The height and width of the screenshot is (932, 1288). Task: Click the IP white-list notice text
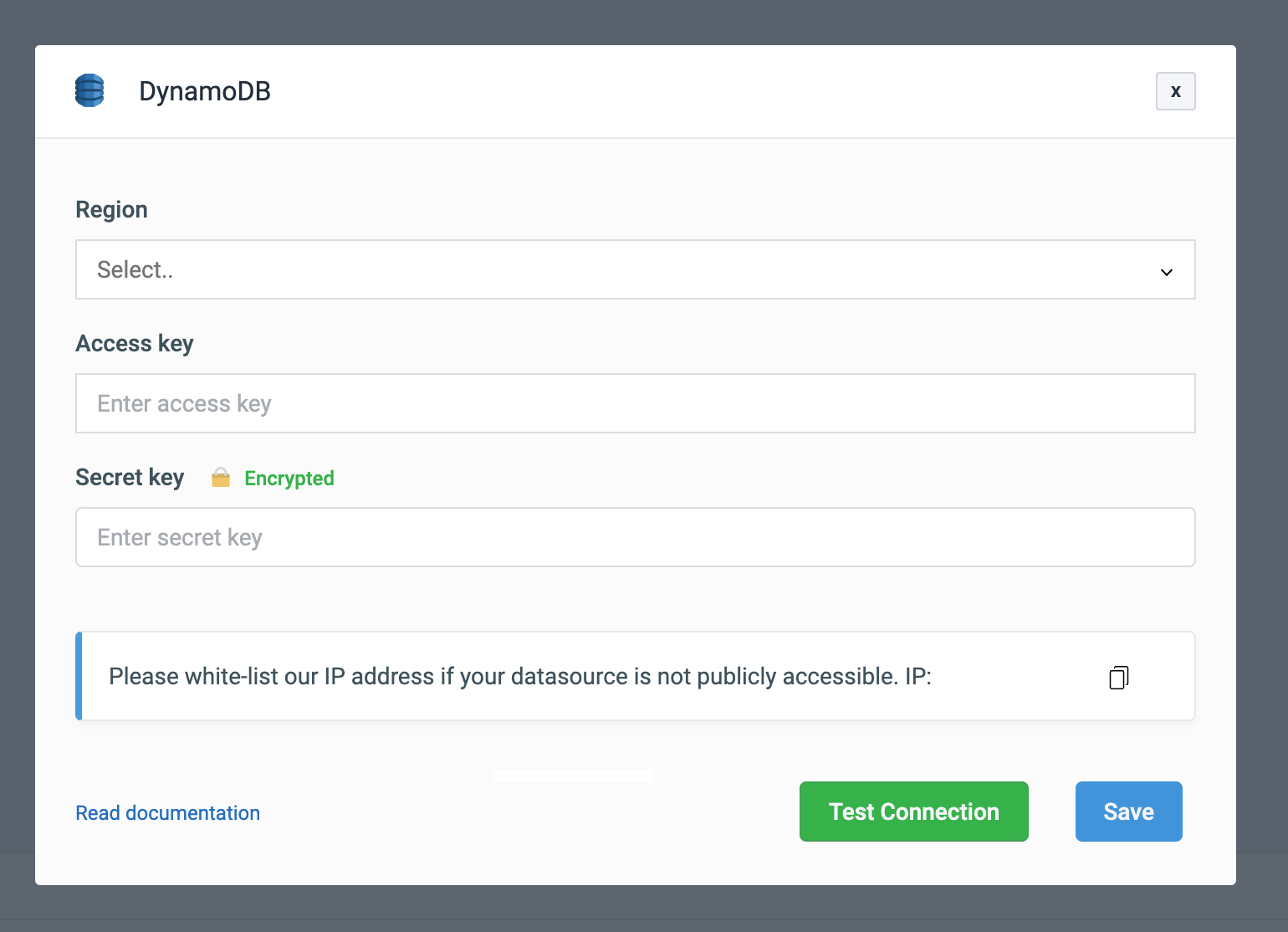519,676
